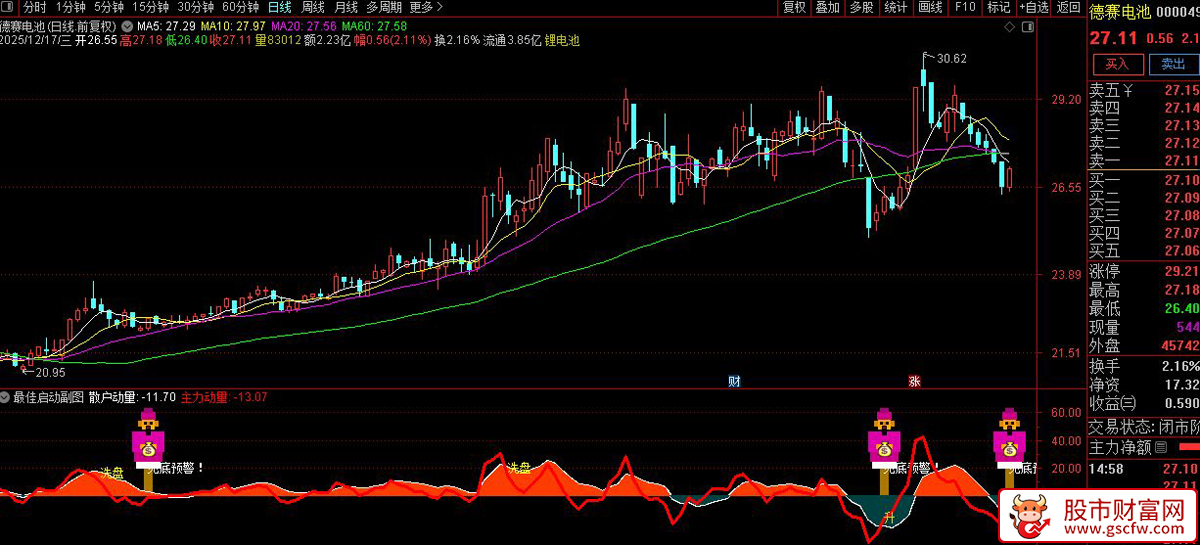
Task: Click the 换手 turnover row
Action: 1144,366
